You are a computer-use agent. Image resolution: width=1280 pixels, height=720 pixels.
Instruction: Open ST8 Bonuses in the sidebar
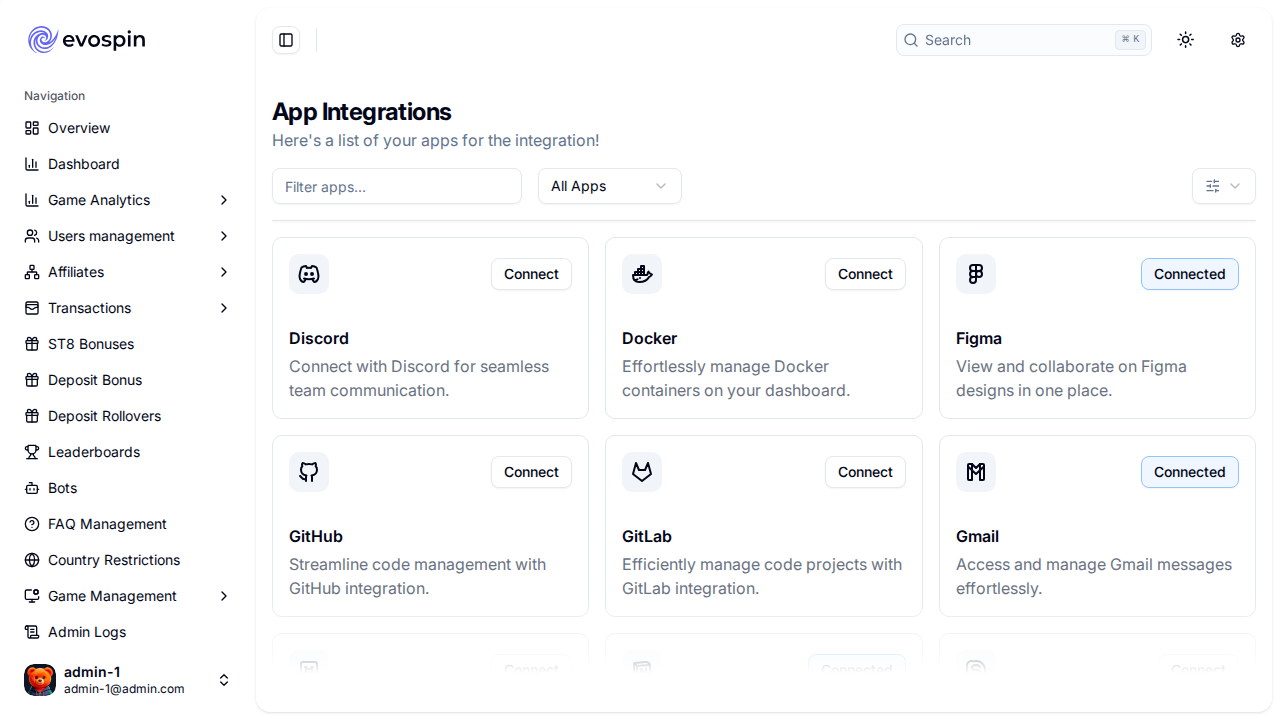click(x=128, y=344)
